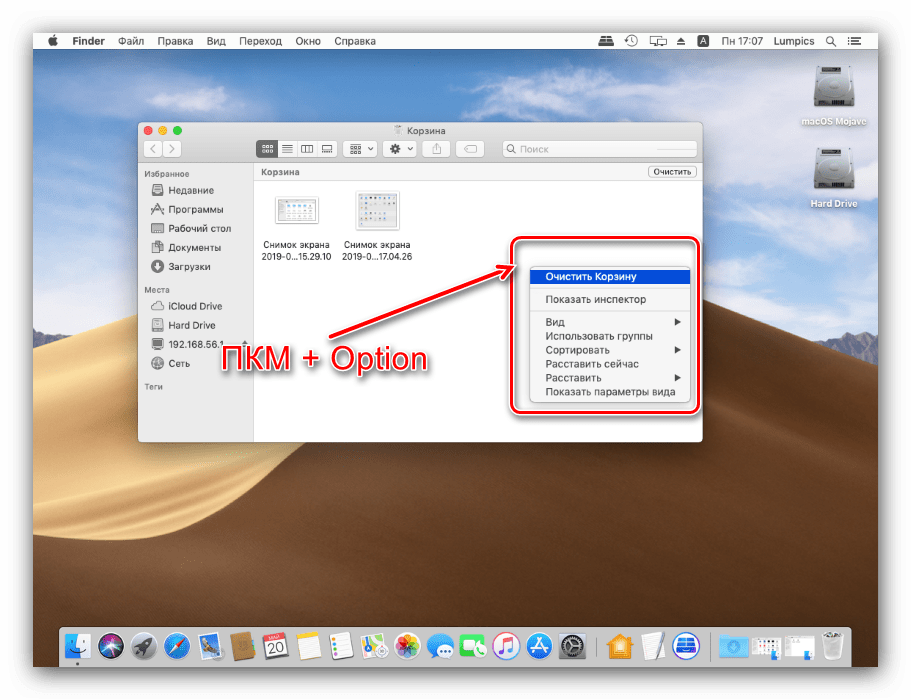Click the Очистить button
911x700 pixels.
tap(672, 172)
